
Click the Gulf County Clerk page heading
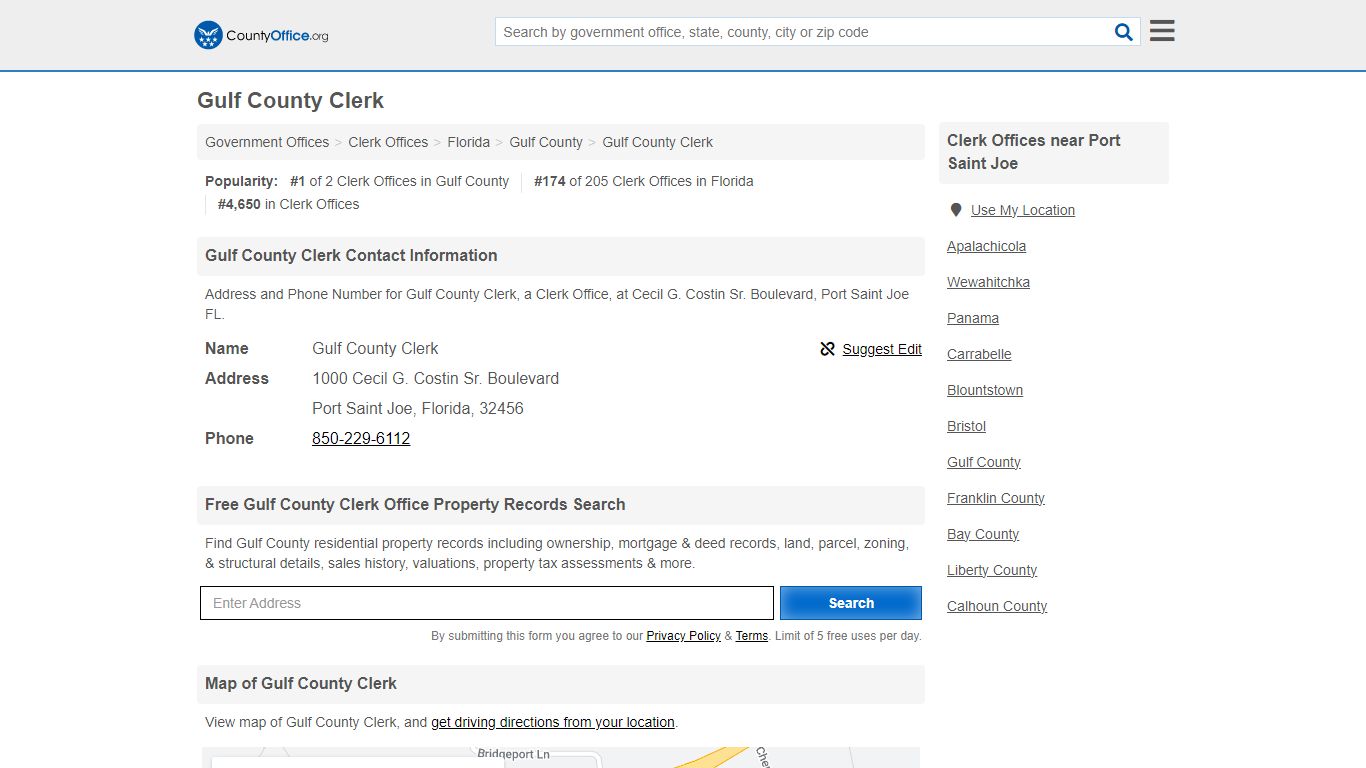point(290,100)
